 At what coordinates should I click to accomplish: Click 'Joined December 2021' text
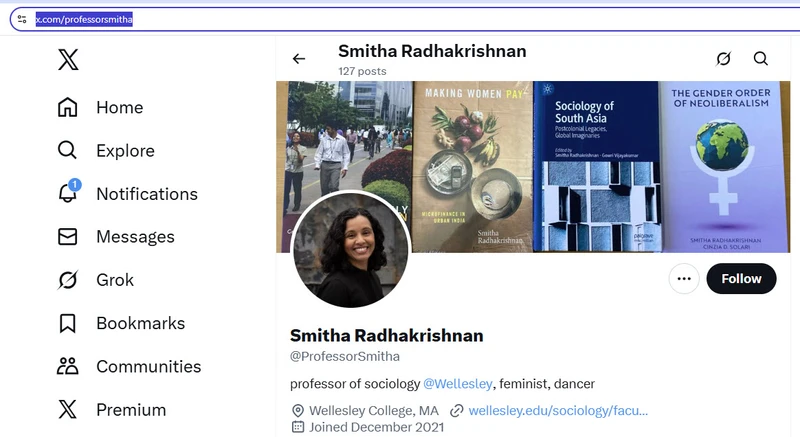(x=377, y=427)
